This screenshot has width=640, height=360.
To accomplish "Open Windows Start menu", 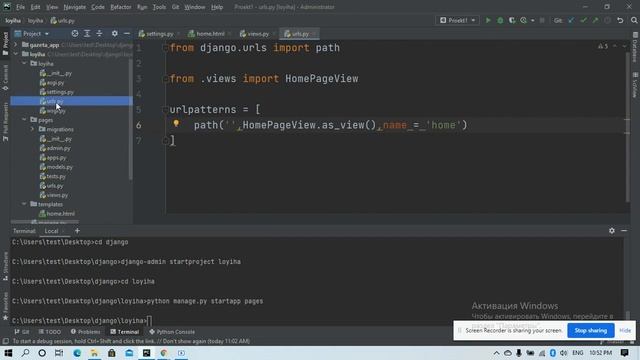I will coord(8,353).
